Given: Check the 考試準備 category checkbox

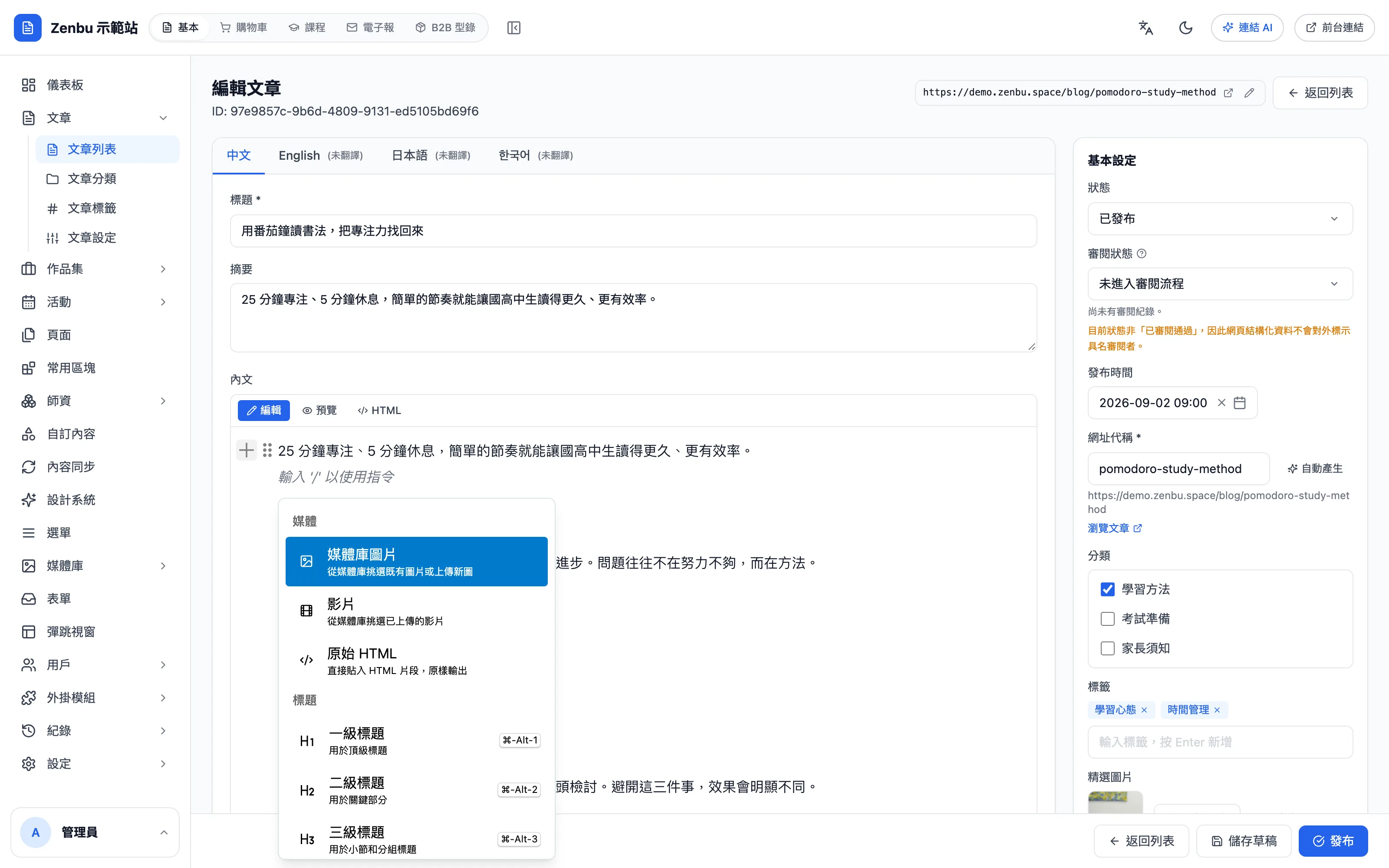Looking at the screenshot, I should [x=1107, y=619].
